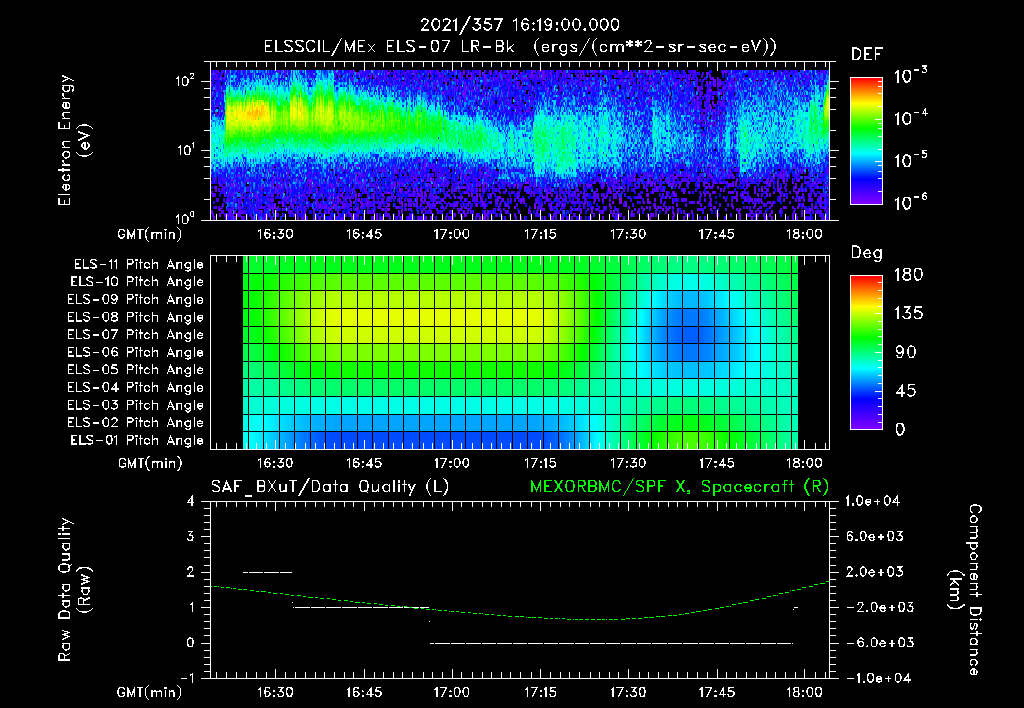1024x708 pixels.
Task: Click the quality level 2 white line segment
Action: [x=267, y=572]
